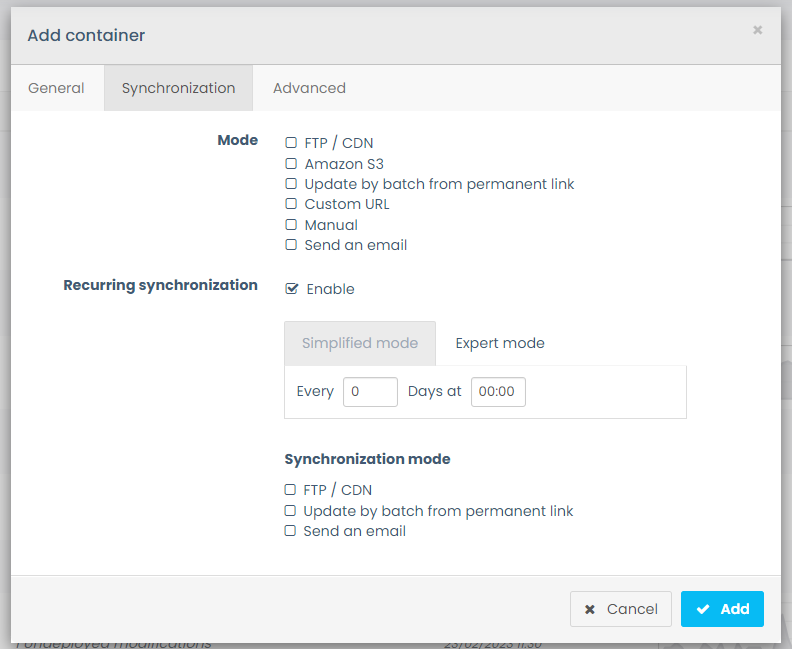
Task: Open the Synchronization tab
Action: click(178, 88)
